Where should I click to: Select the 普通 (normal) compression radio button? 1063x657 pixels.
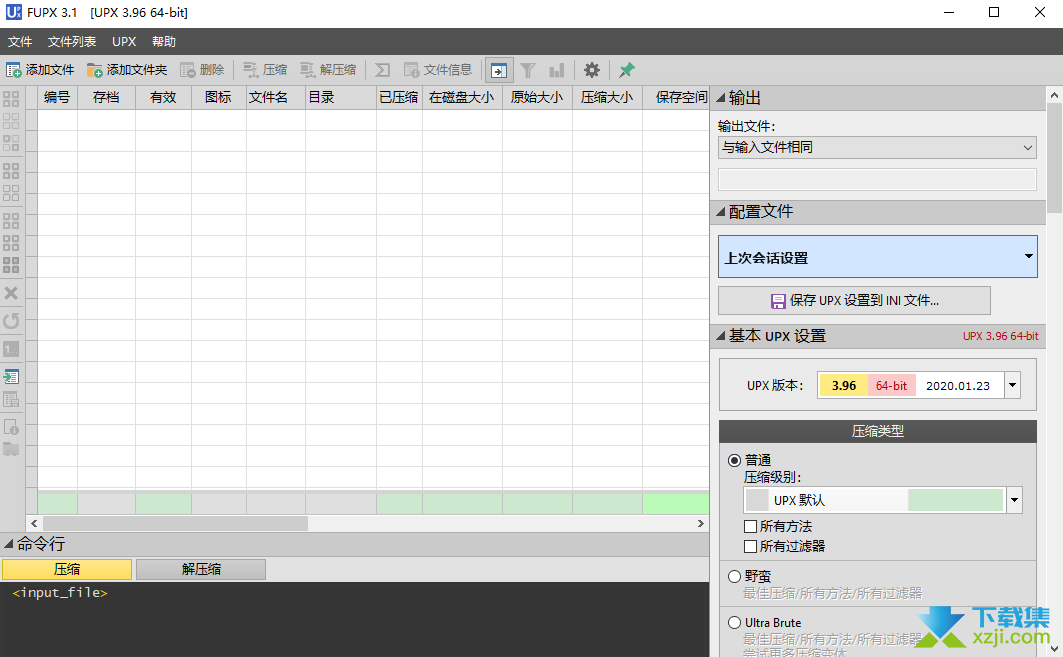point(734,460)
